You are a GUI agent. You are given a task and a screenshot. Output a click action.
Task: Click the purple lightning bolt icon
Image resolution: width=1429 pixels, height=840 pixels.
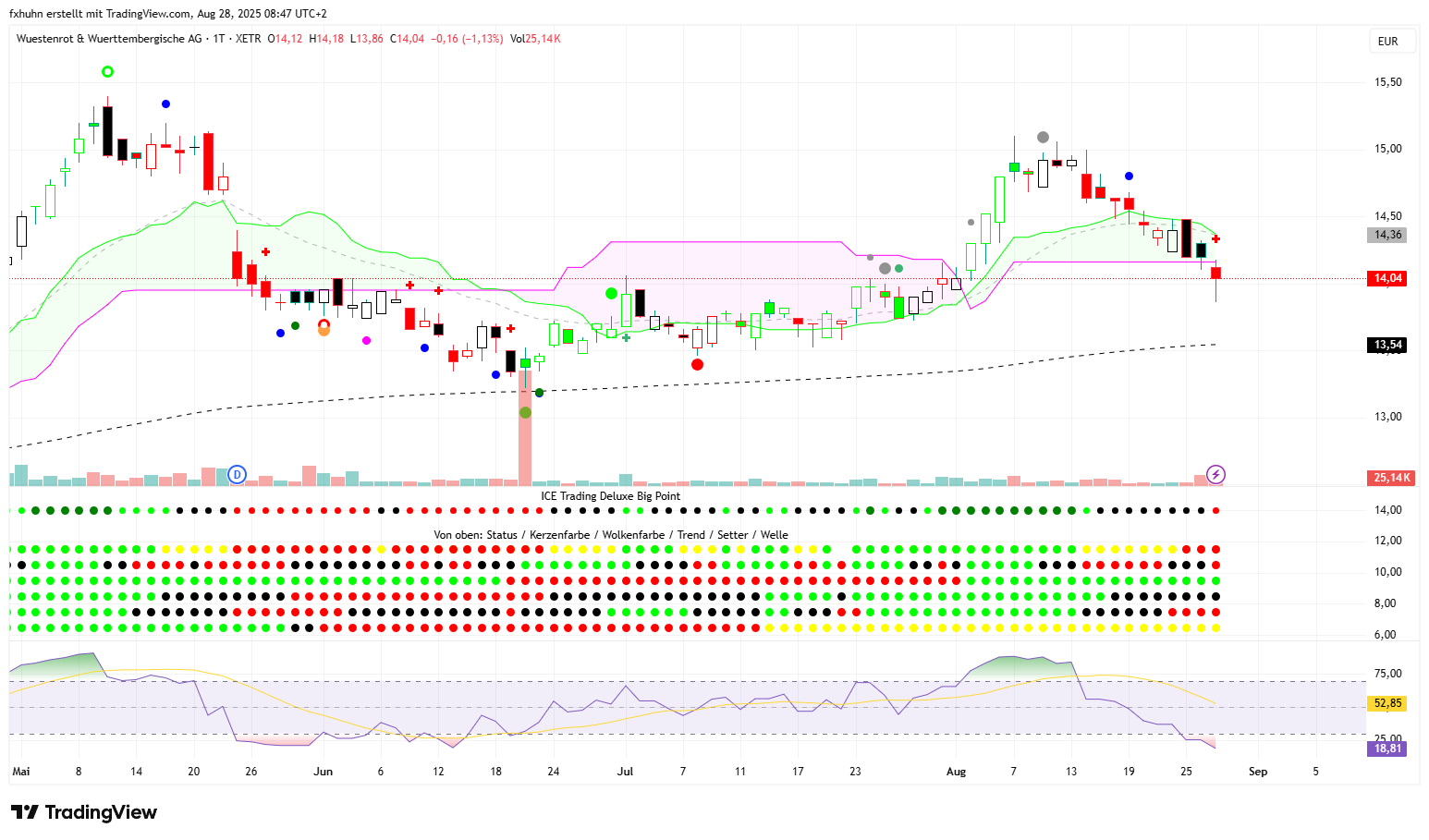[1216, 475]
